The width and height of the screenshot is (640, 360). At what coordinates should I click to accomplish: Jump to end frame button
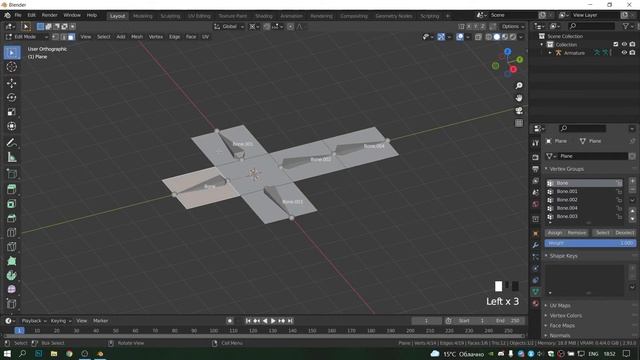tap(290, 321)
